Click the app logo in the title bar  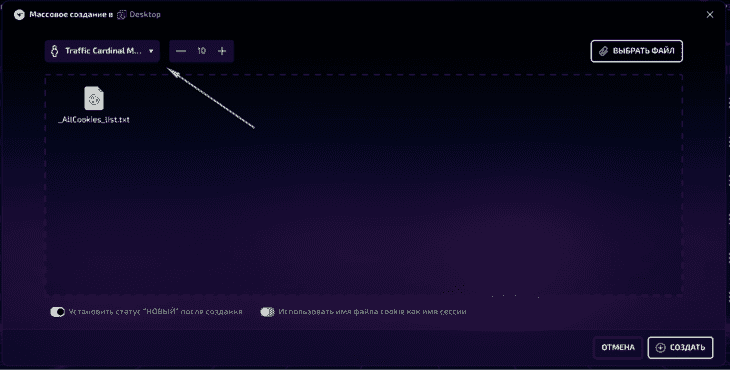pyautogui.click(x=19, y=15)
